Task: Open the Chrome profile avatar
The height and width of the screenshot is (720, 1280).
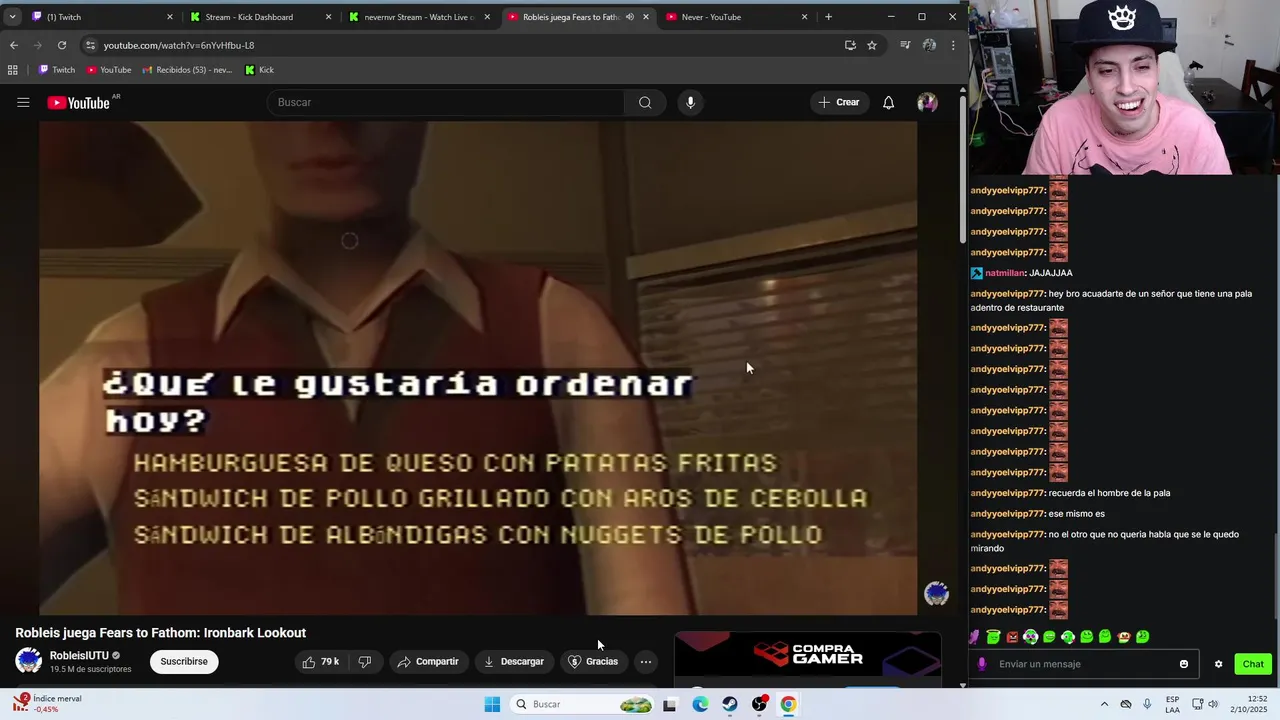Action: click(x=929, y=45)
